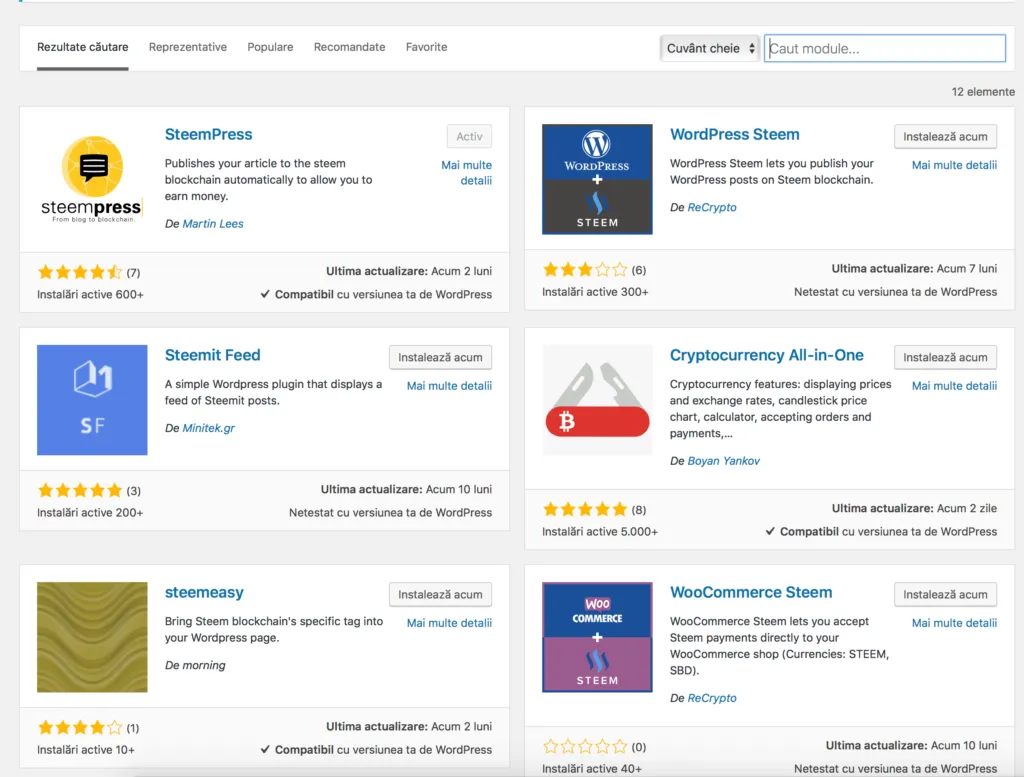Open Mai multe detalii for Cryptocurrency All-in-One

(954, 386)
